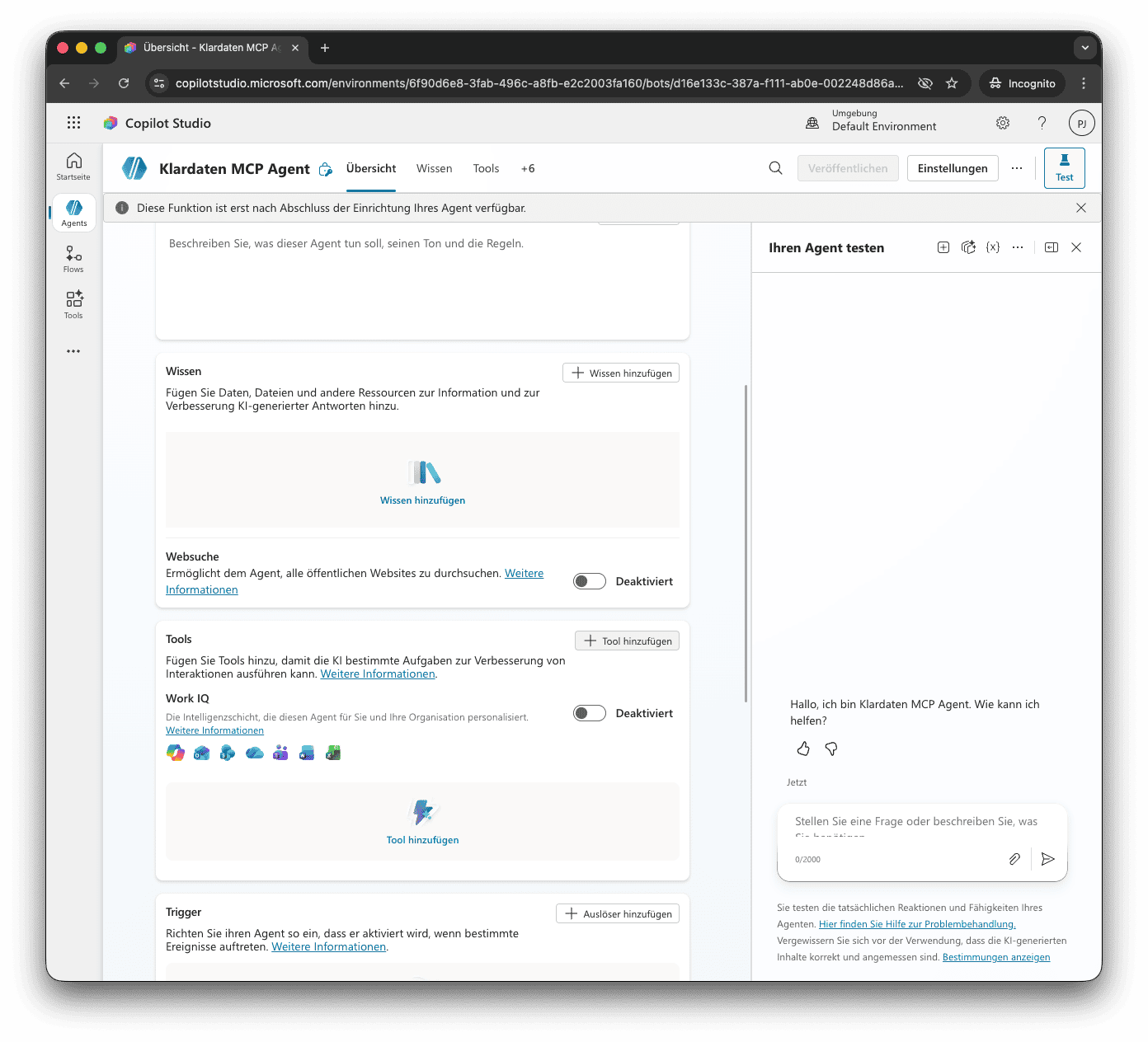Click the Einstellungen button
Viewport: 1148px width, 1042px height.
pos(953,168)
